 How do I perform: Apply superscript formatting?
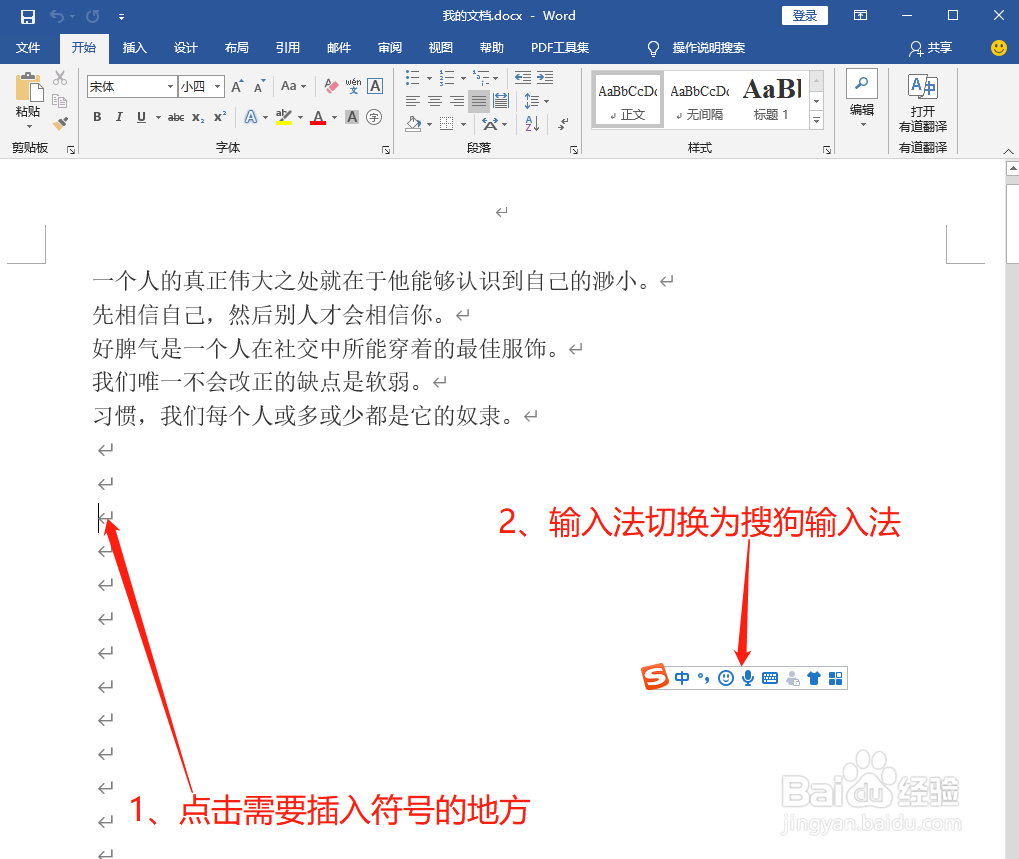pos(220,118)
